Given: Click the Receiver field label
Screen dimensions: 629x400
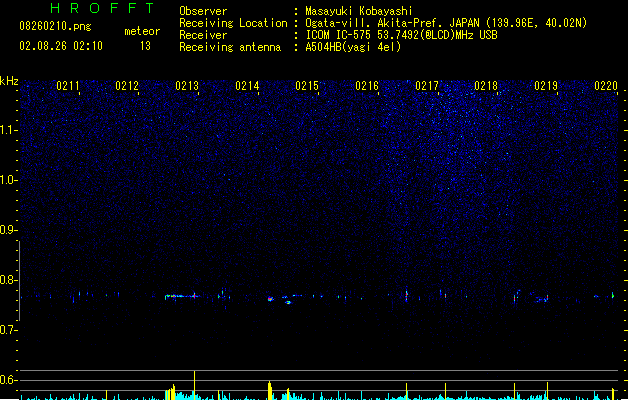Looking at the screenshot, I should (203, 35).
